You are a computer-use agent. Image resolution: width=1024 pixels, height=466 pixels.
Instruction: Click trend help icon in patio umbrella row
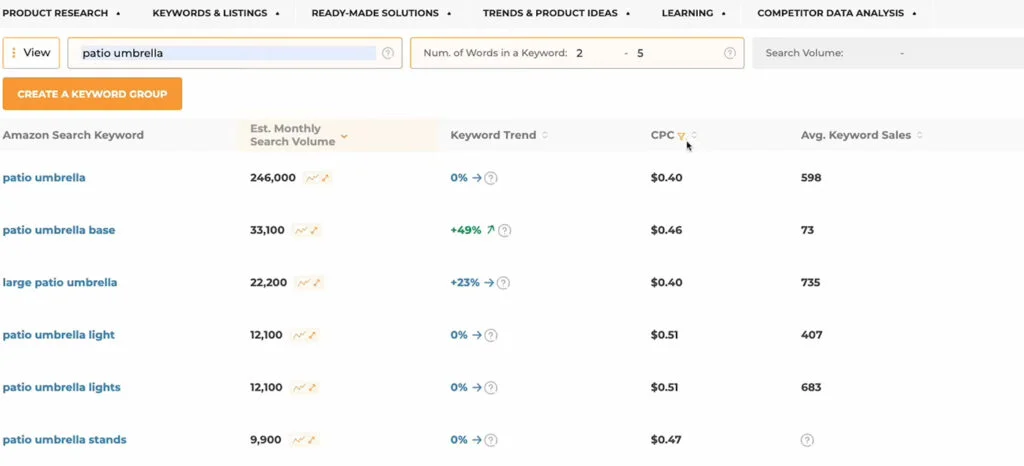tap(491, 178)
